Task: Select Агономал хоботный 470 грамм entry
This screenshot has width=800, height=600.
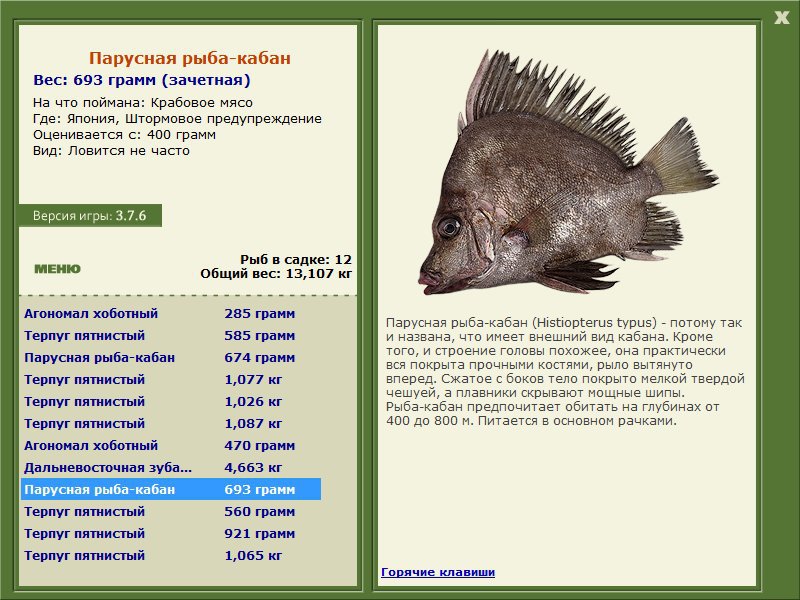Action: point(171,445)
